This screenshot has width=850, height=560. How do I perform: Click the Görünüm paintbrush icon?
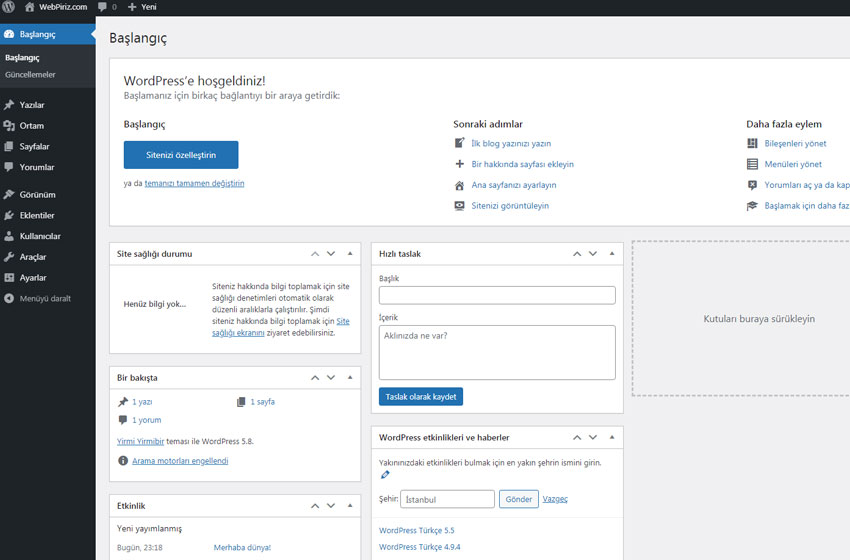tap(9, 195)
